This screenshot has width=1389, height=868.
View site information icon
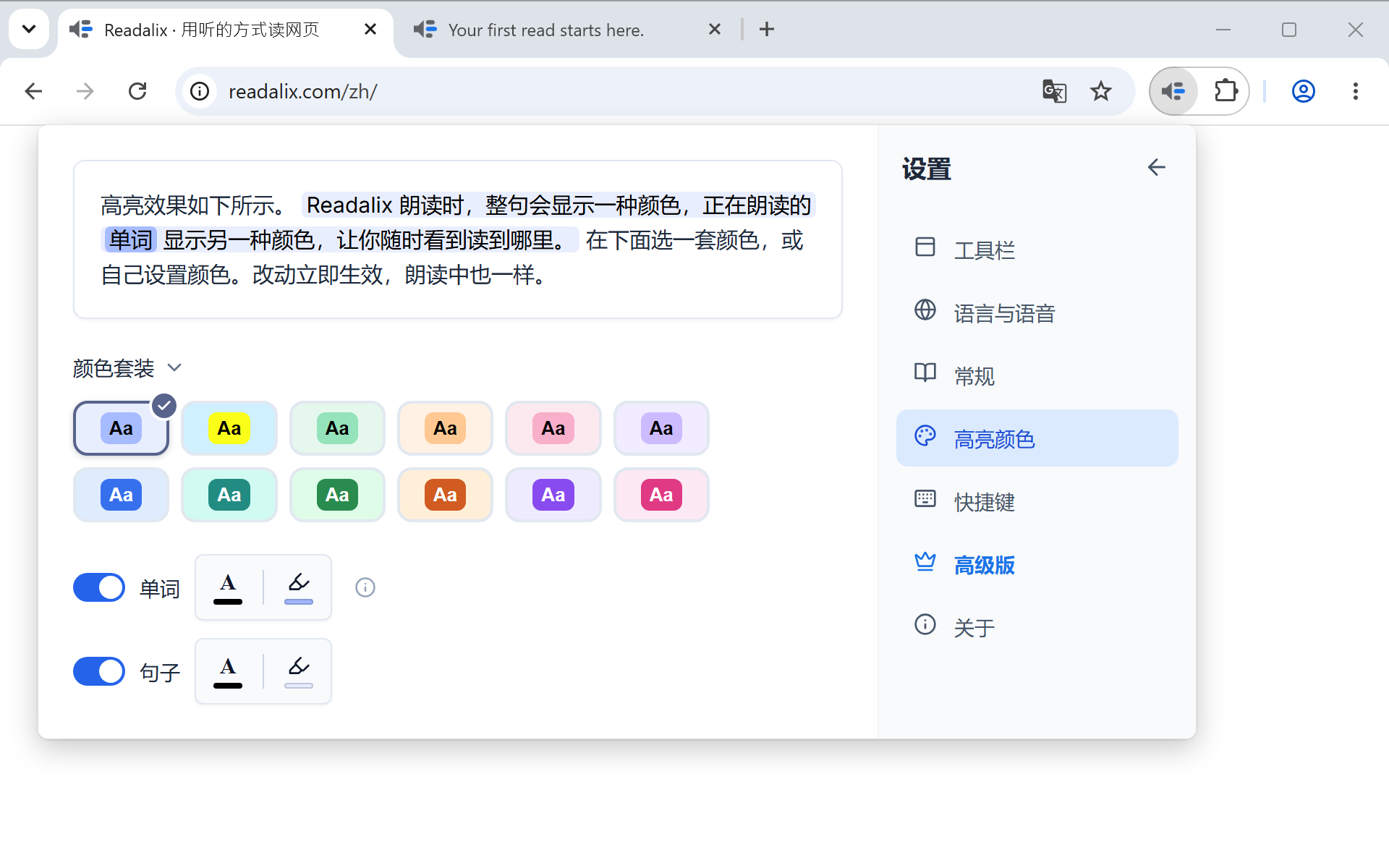(x=200, y=91)
